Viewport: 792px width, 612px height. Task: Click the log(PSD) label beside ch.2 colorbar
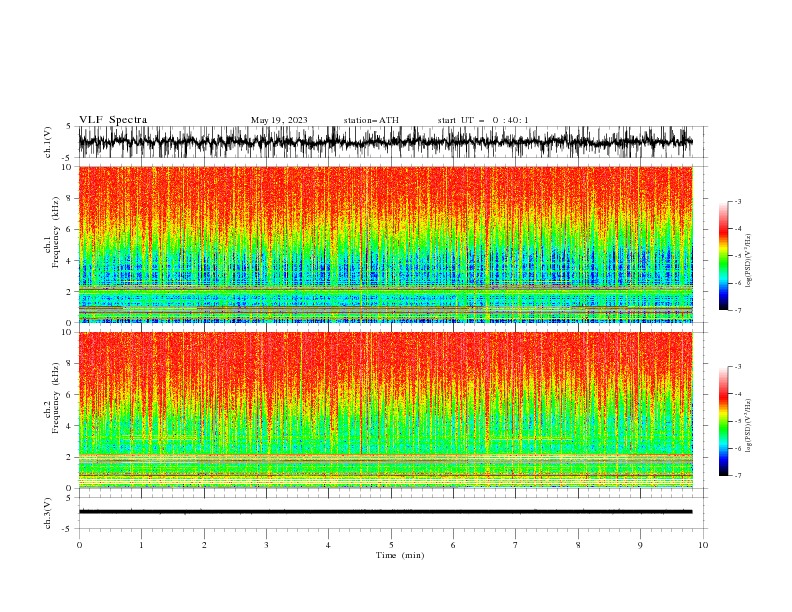749,426
